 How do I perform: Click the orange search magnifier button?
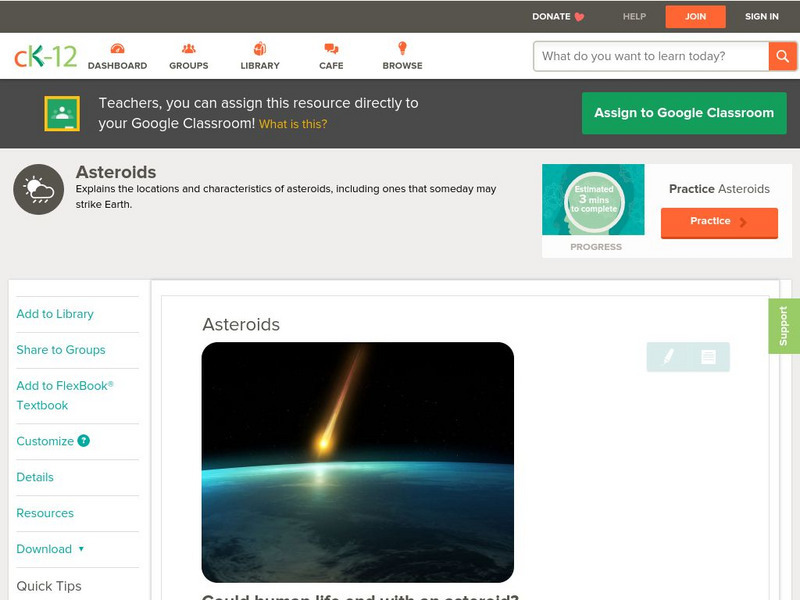click(x=782, y=56)
